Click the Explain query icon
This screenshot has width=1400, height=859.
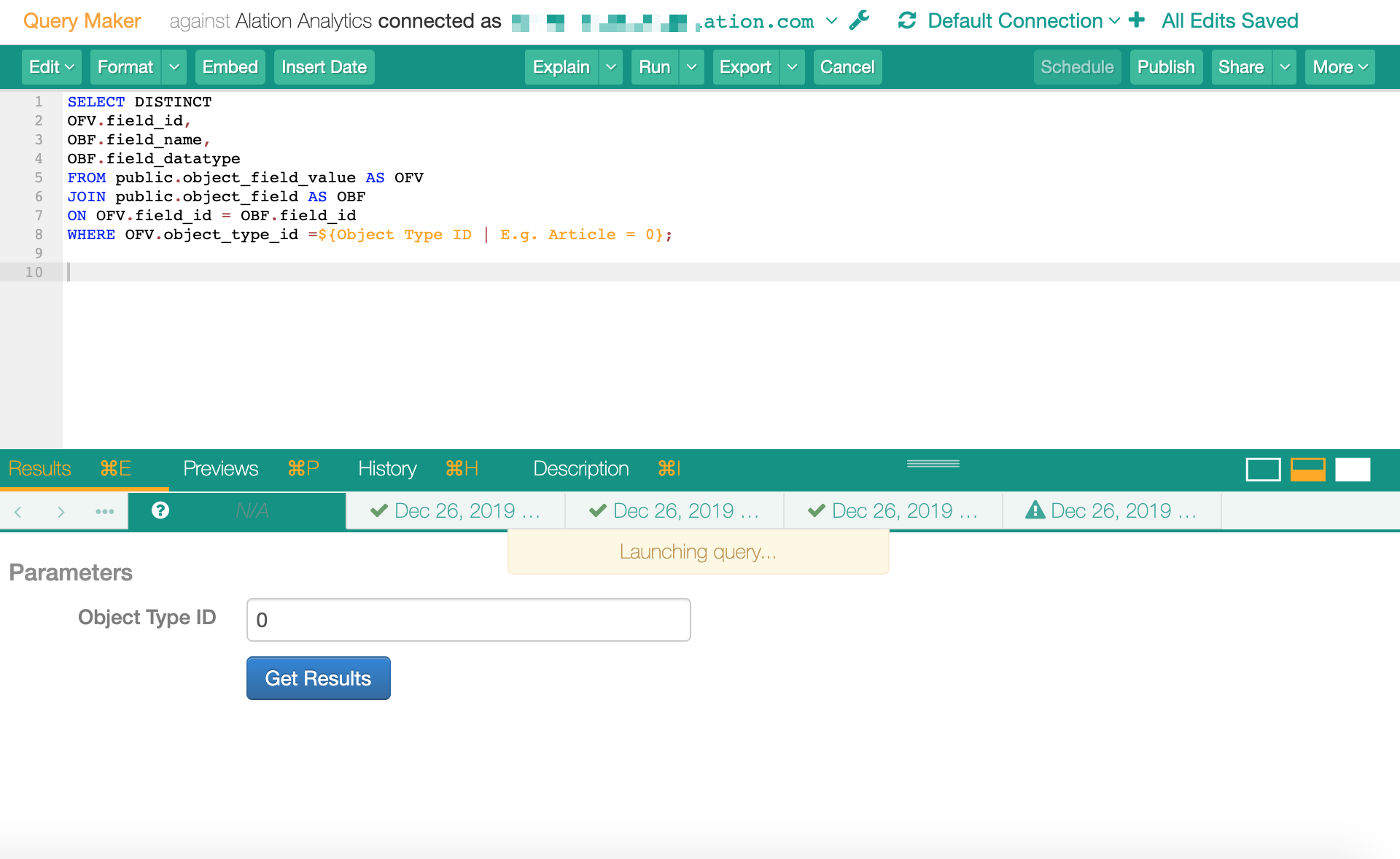[x=562, y=67]
